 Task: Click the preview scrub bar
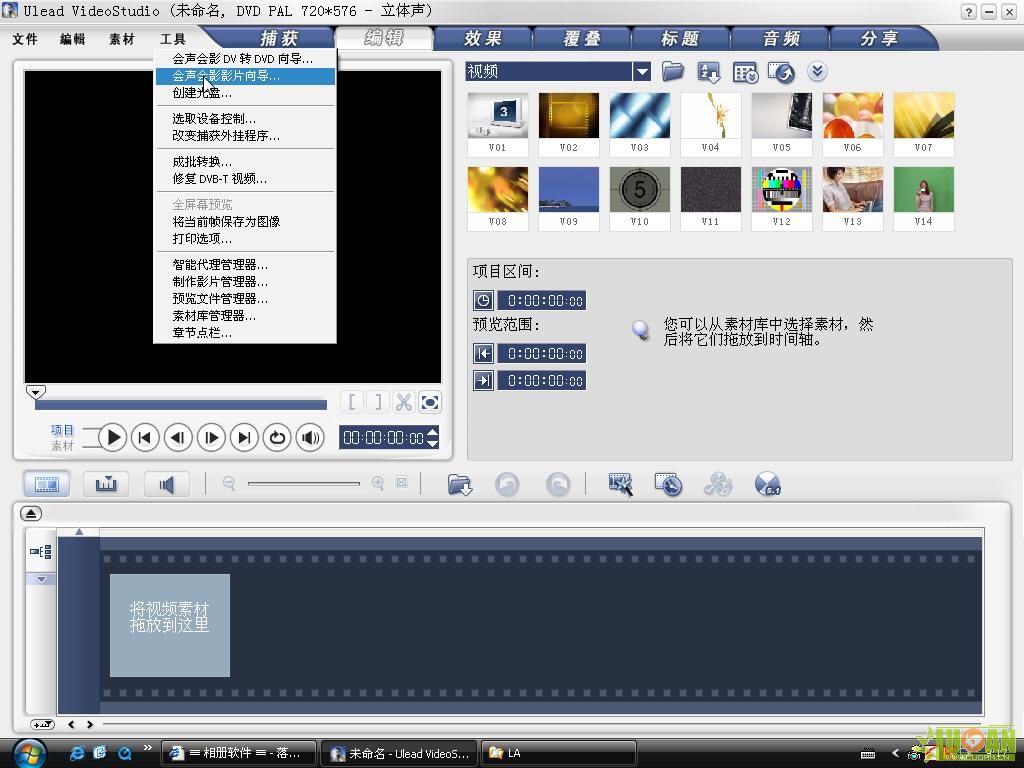[180, 405]
